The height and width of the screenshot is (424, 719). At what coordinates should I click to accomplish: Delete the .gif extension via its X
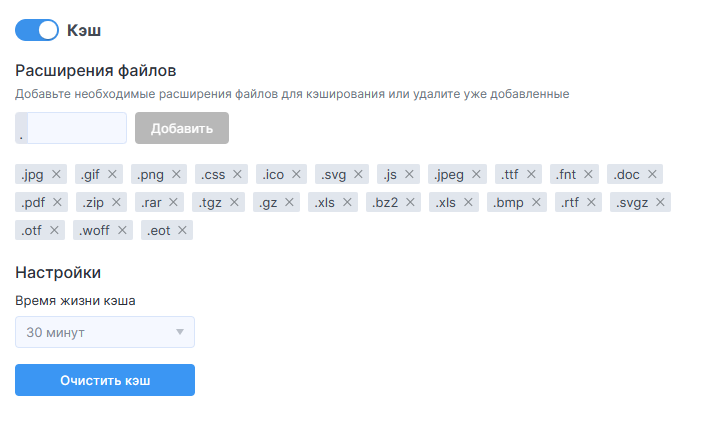click(x=113, y=174)
